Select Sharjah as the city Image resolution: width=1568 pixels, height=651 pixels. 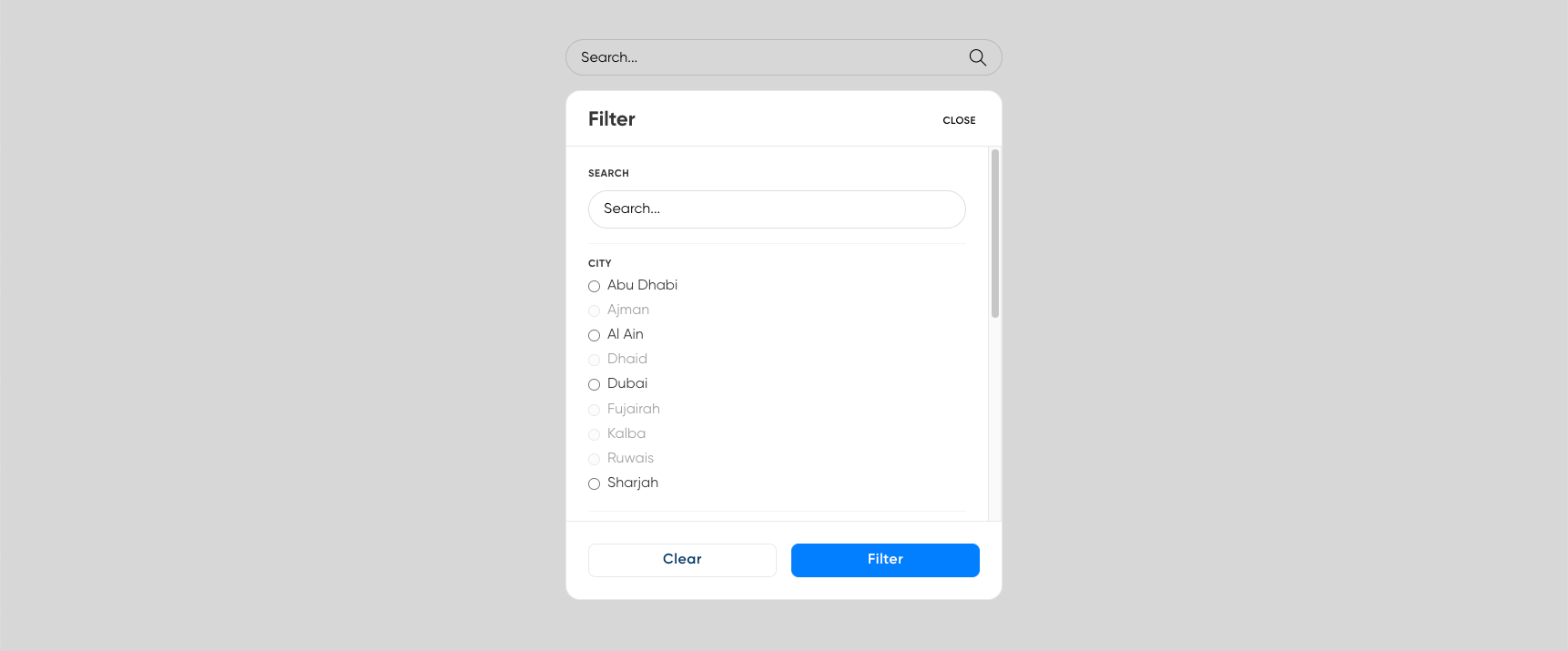coord(594,483)
